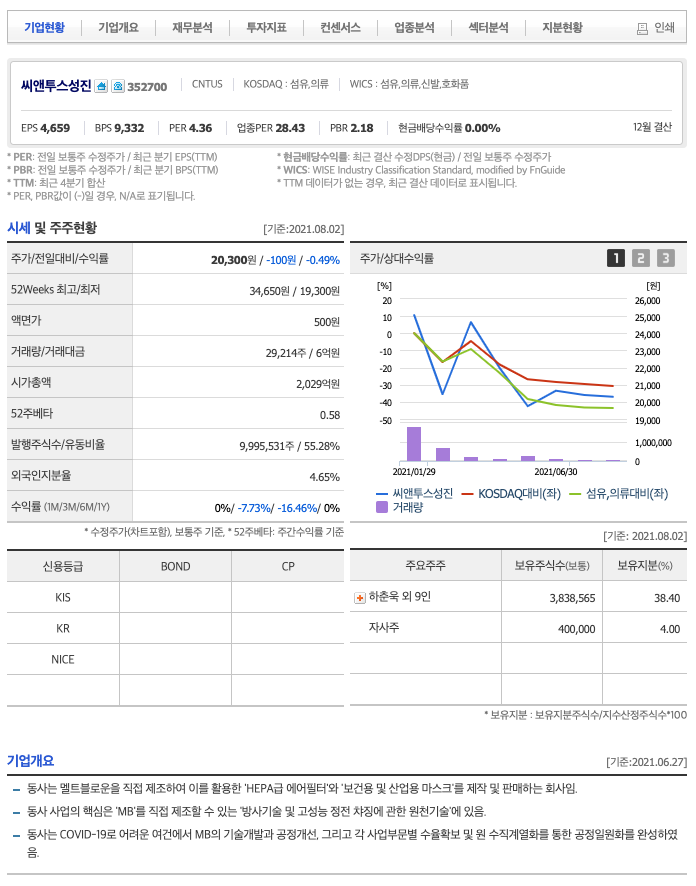Go to the 투자지표 tab
The image size is (696, 886).
[x=267, y=27]
